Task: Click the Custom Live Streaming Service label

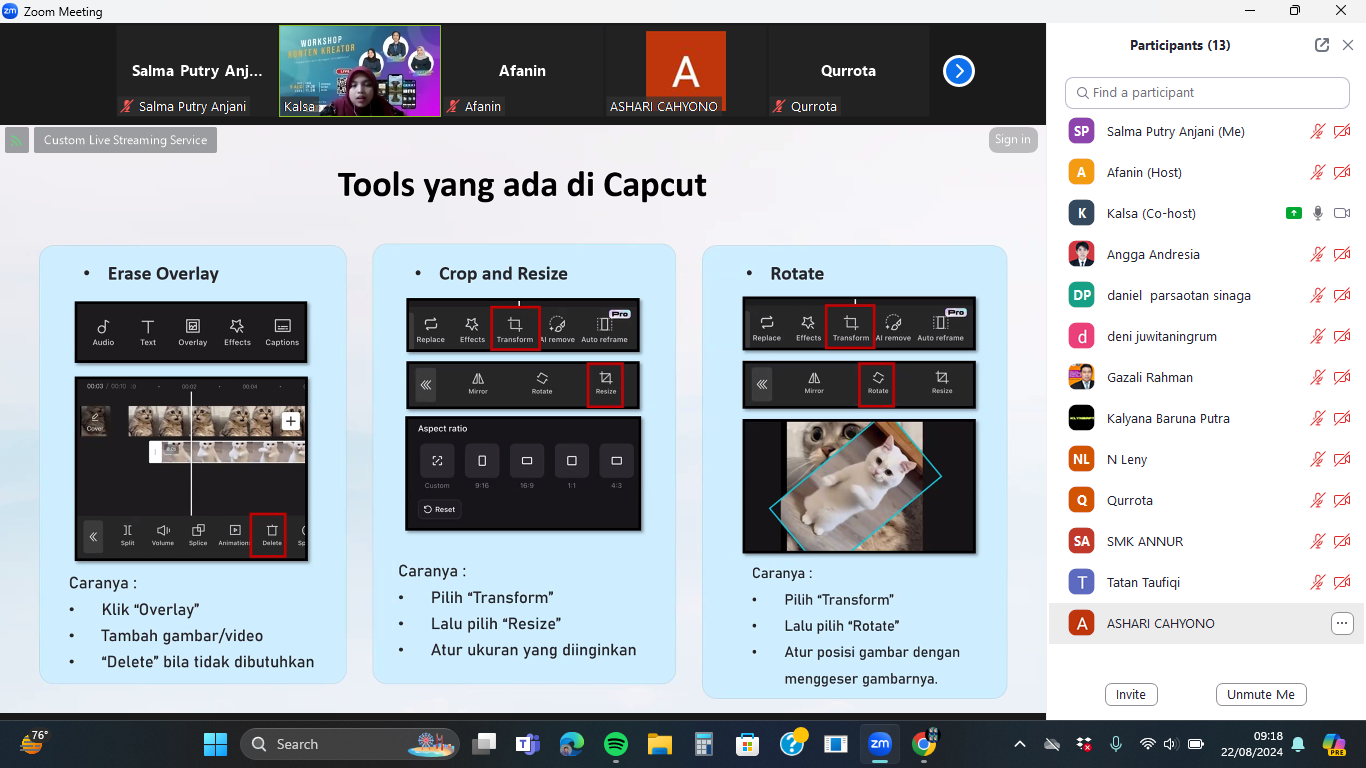Action: 125,140
